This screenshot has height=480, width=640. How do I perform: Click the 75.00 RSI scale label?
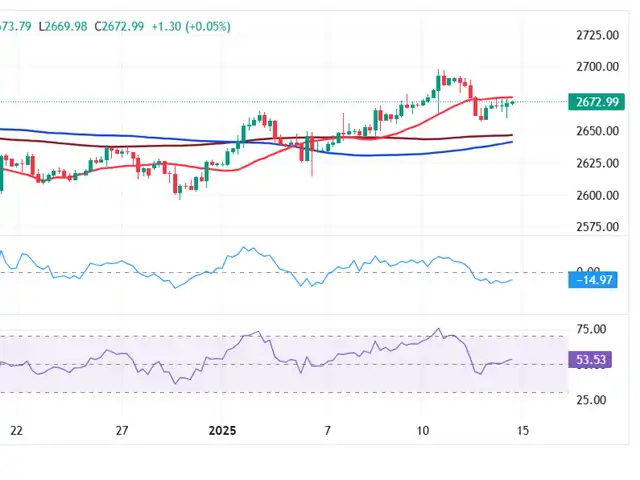(594, 329)
